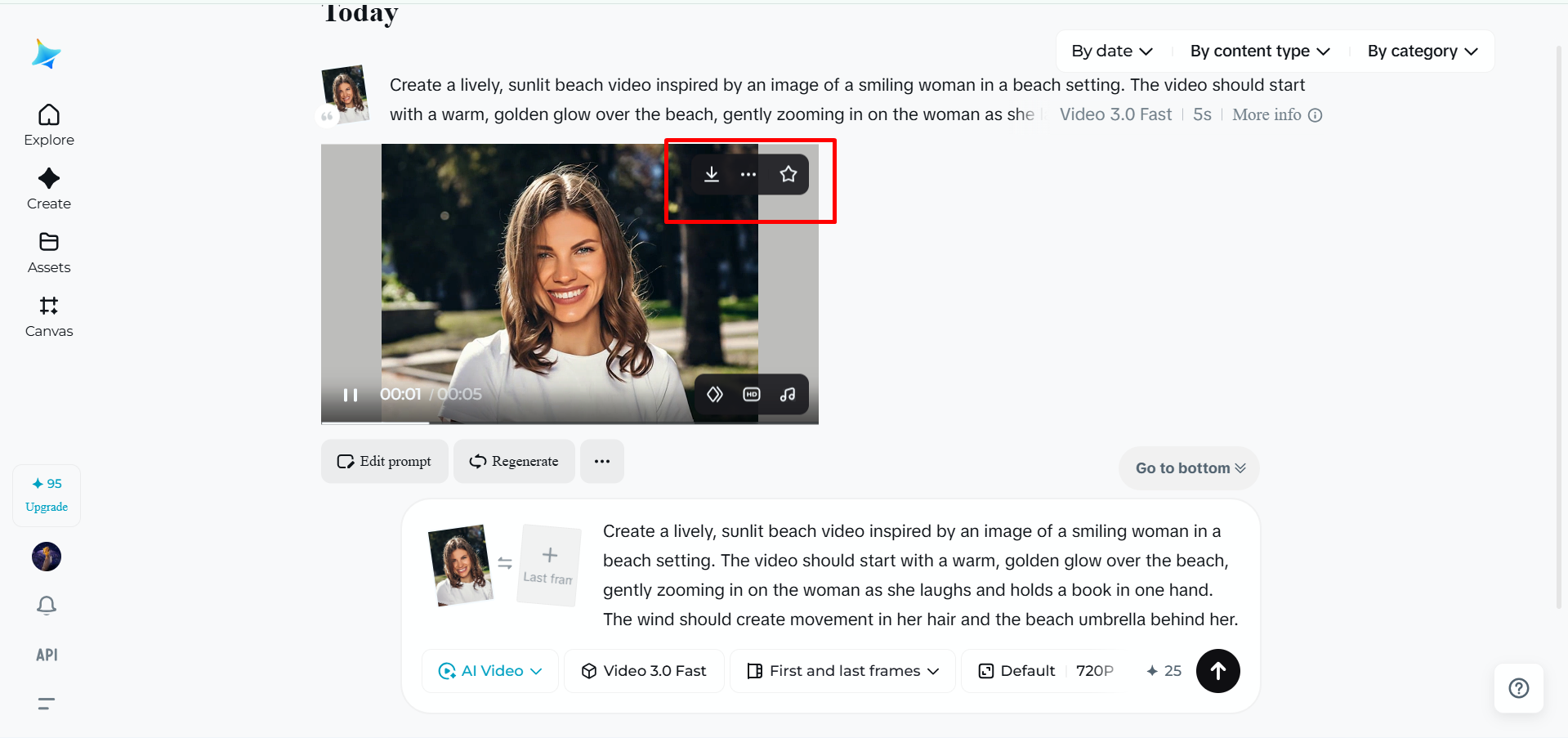
Task: Expand the sidebar menu icon at bottom
Action: point(47,703)
